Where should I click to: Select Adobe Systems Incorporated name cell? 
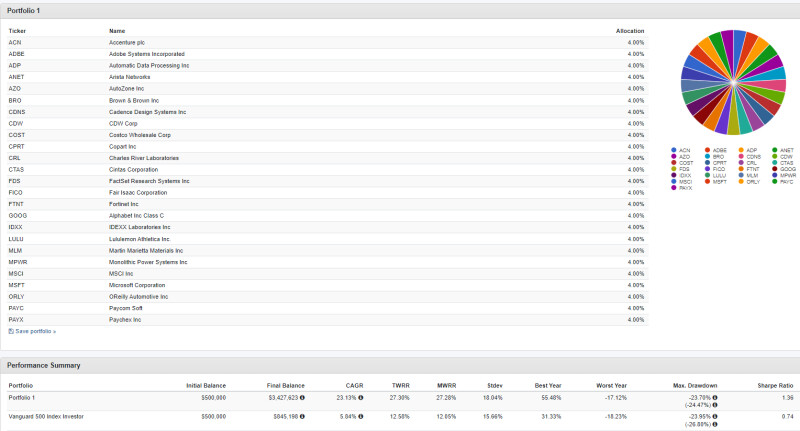click(x=146, y=54)
